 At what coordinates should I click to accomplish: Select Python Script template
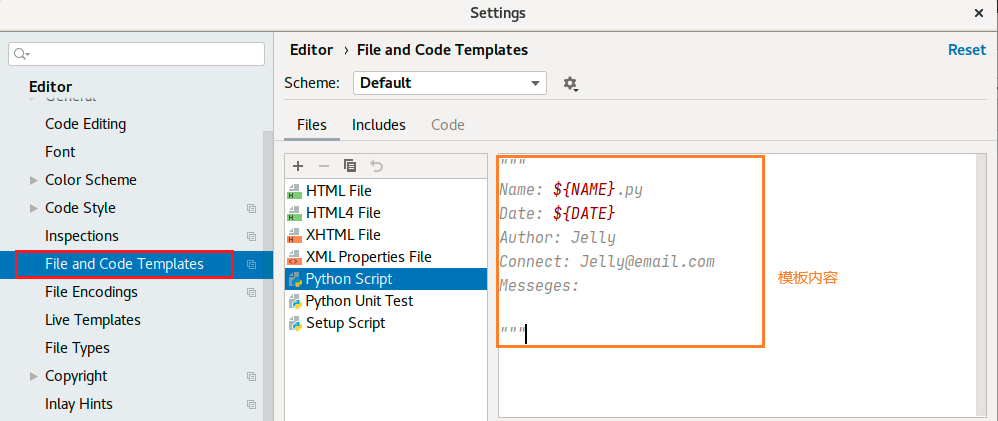pos(386,279)
